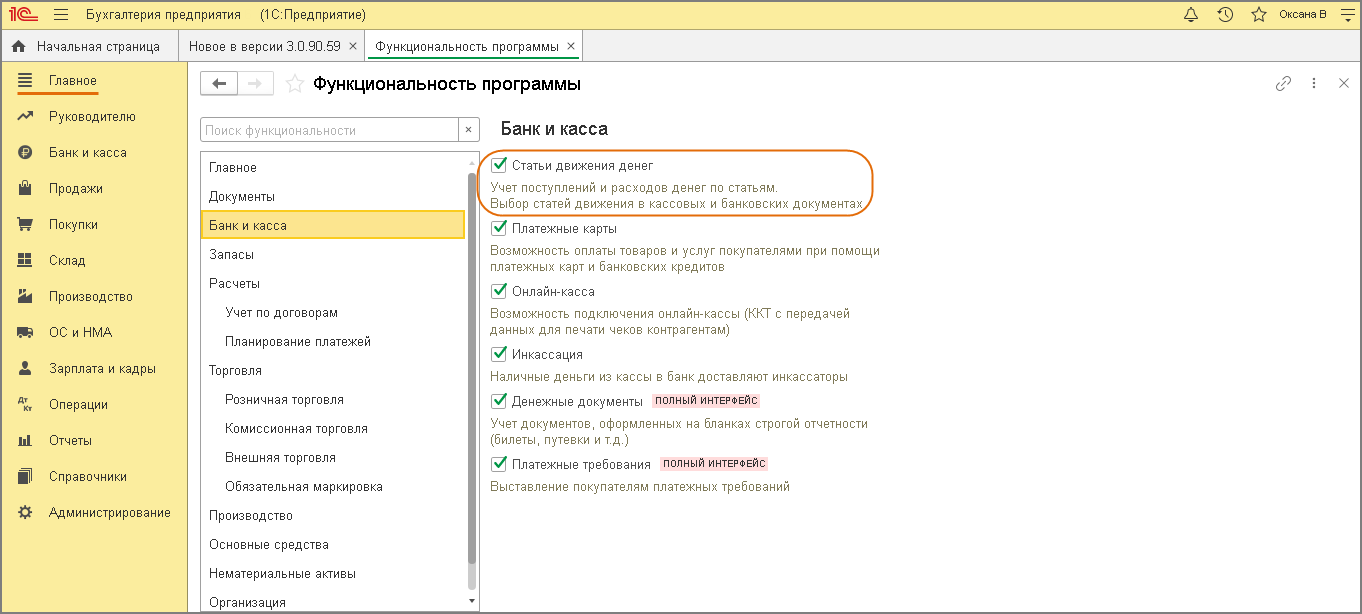Close the Функциональность программы form with X
1362x614 pixels.
[1344, 84]
